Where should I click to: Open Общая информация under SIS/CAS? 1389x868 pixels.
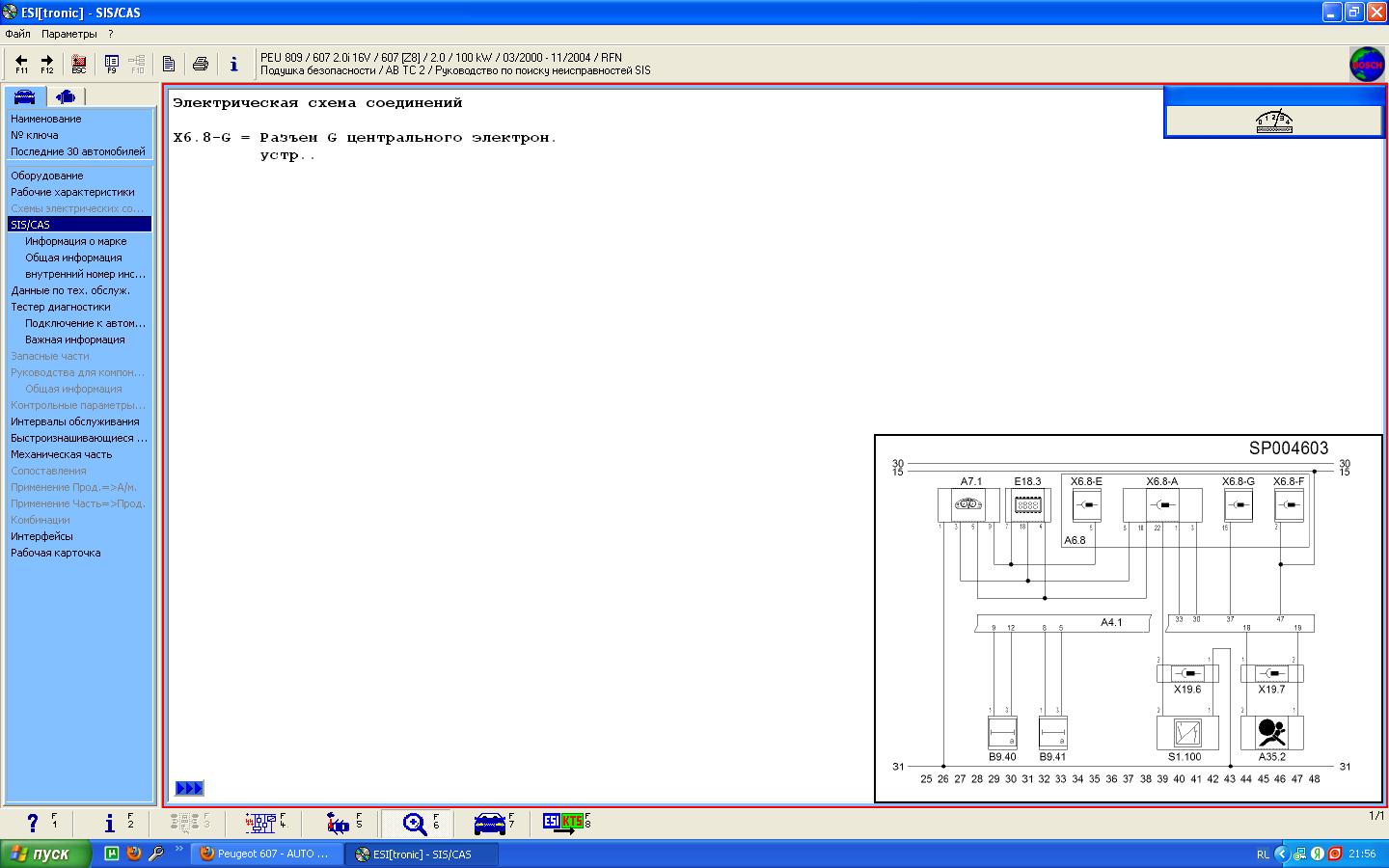74,258
